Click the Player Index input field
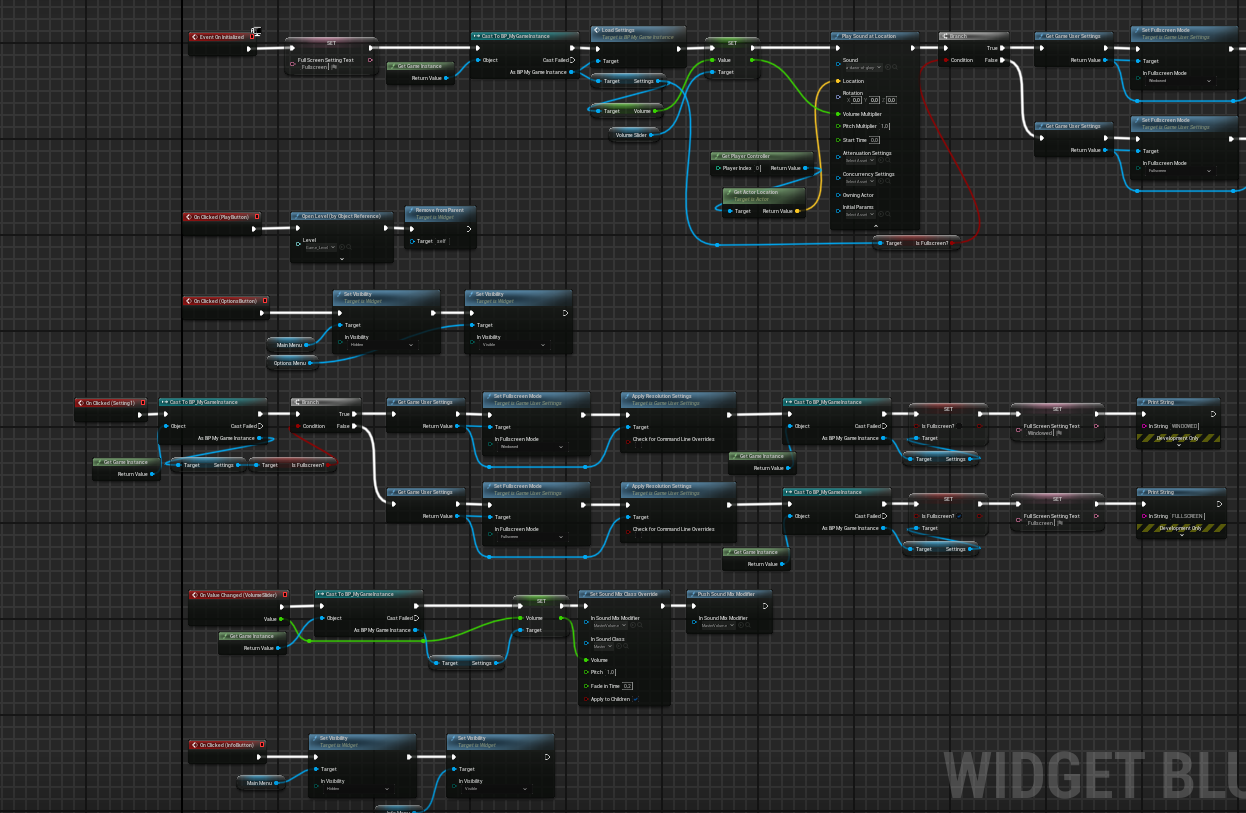This screenshot has height=813, width=1246. coord(757,168)
